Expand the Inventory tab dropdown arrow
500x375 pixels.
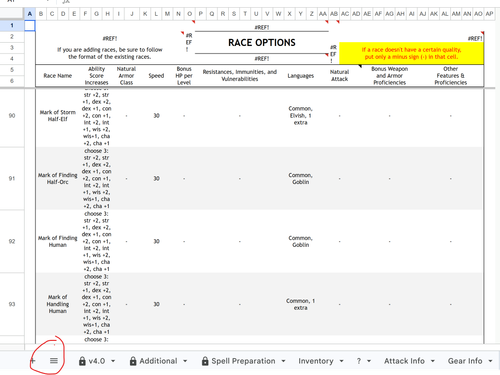341,361
